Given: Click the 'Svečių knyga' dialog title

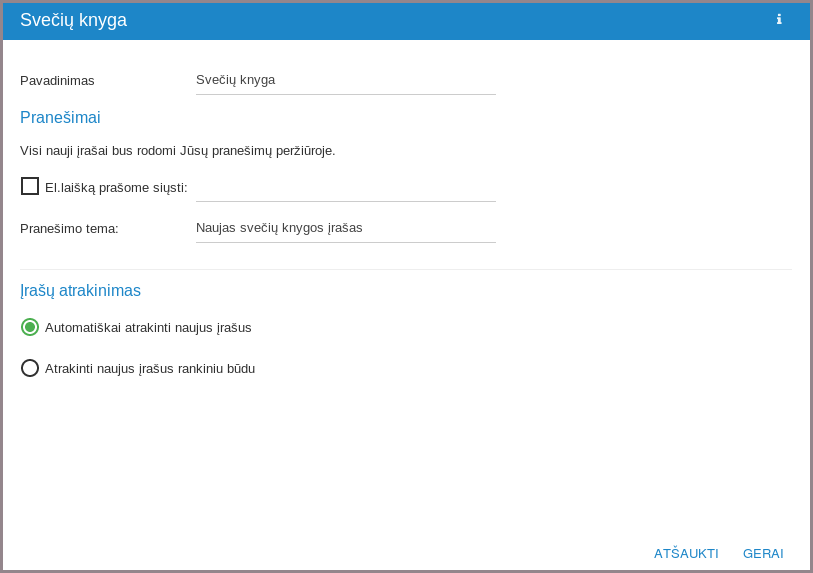Looking at the screenshot, I should tap(73, 20).
